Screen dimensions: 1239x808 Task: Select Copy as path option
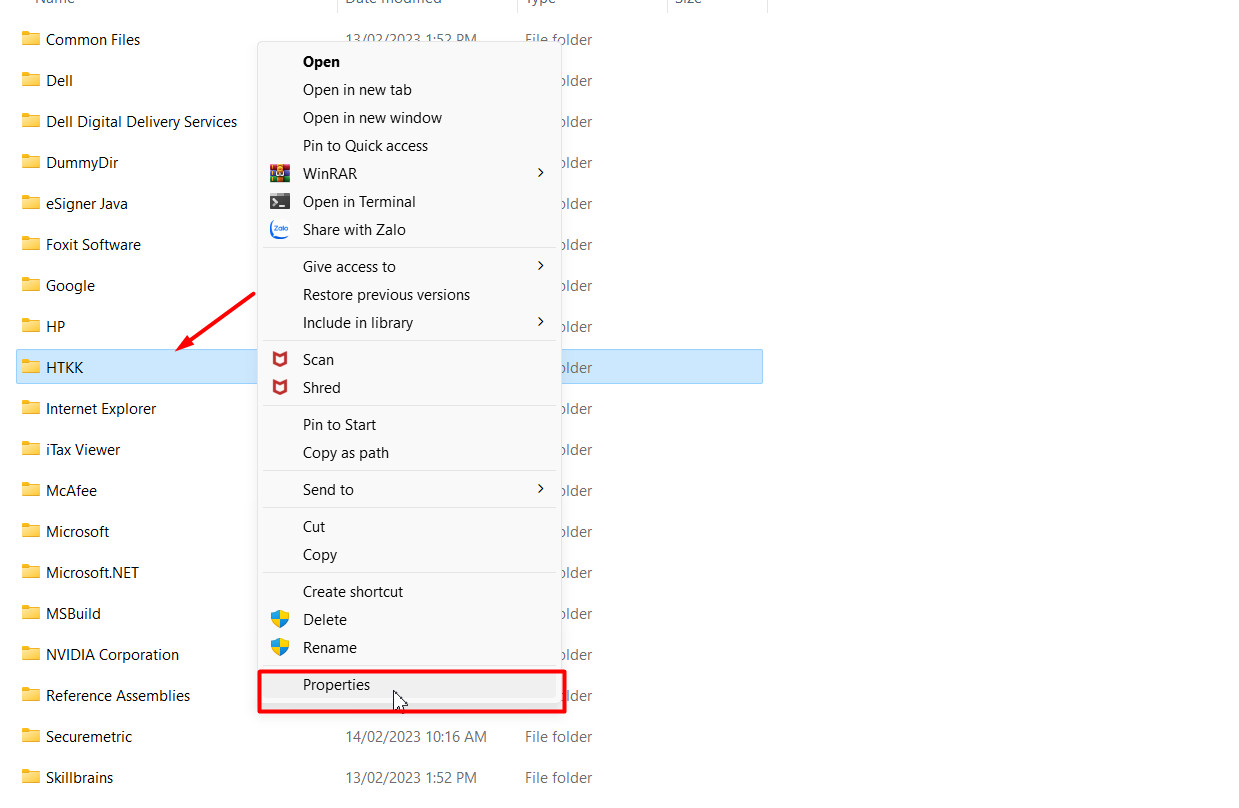(x=345, y=453)
